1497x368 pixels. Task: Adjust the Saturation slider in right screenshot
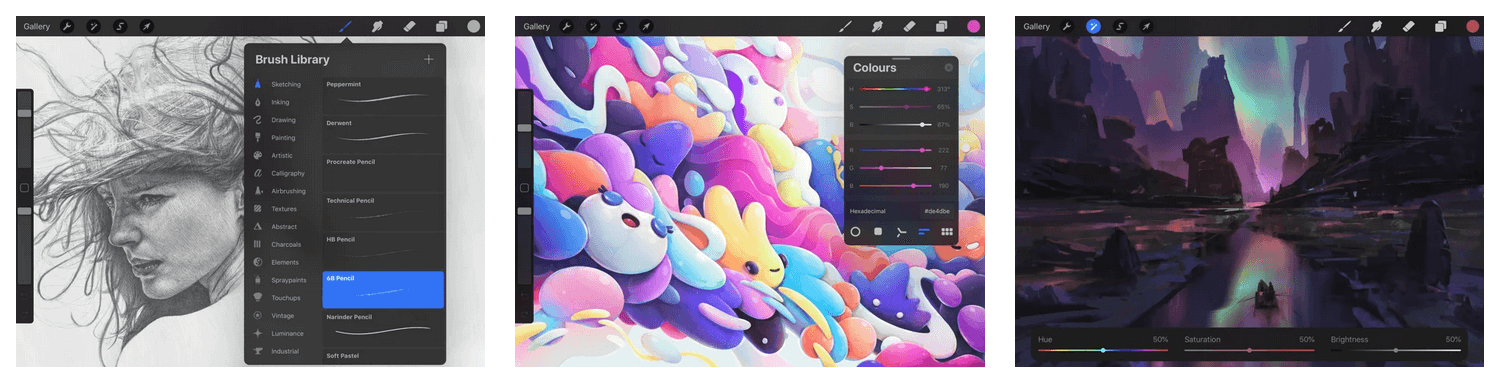point(1249,350)
